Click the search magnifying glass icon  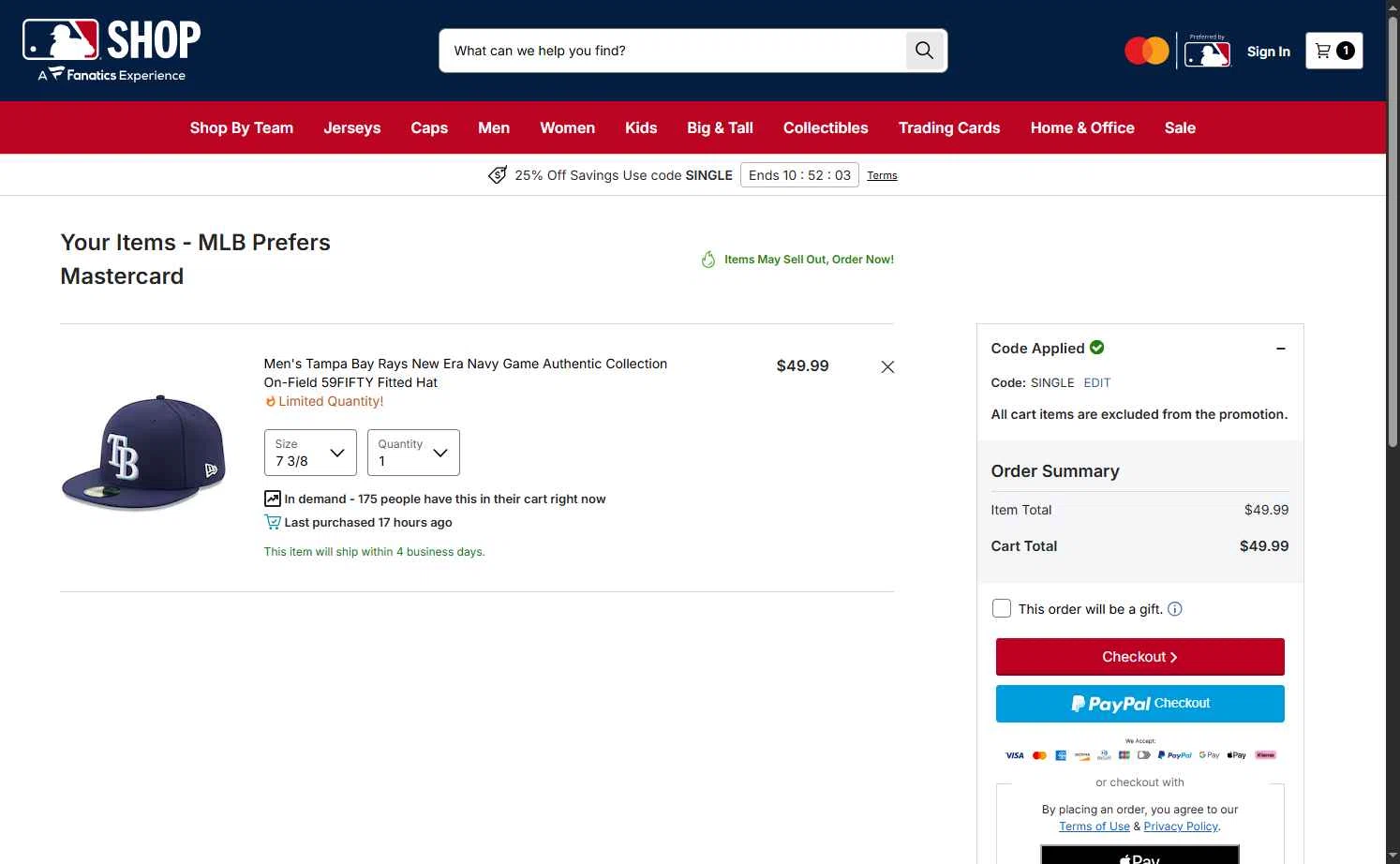[x=924, y=51]
